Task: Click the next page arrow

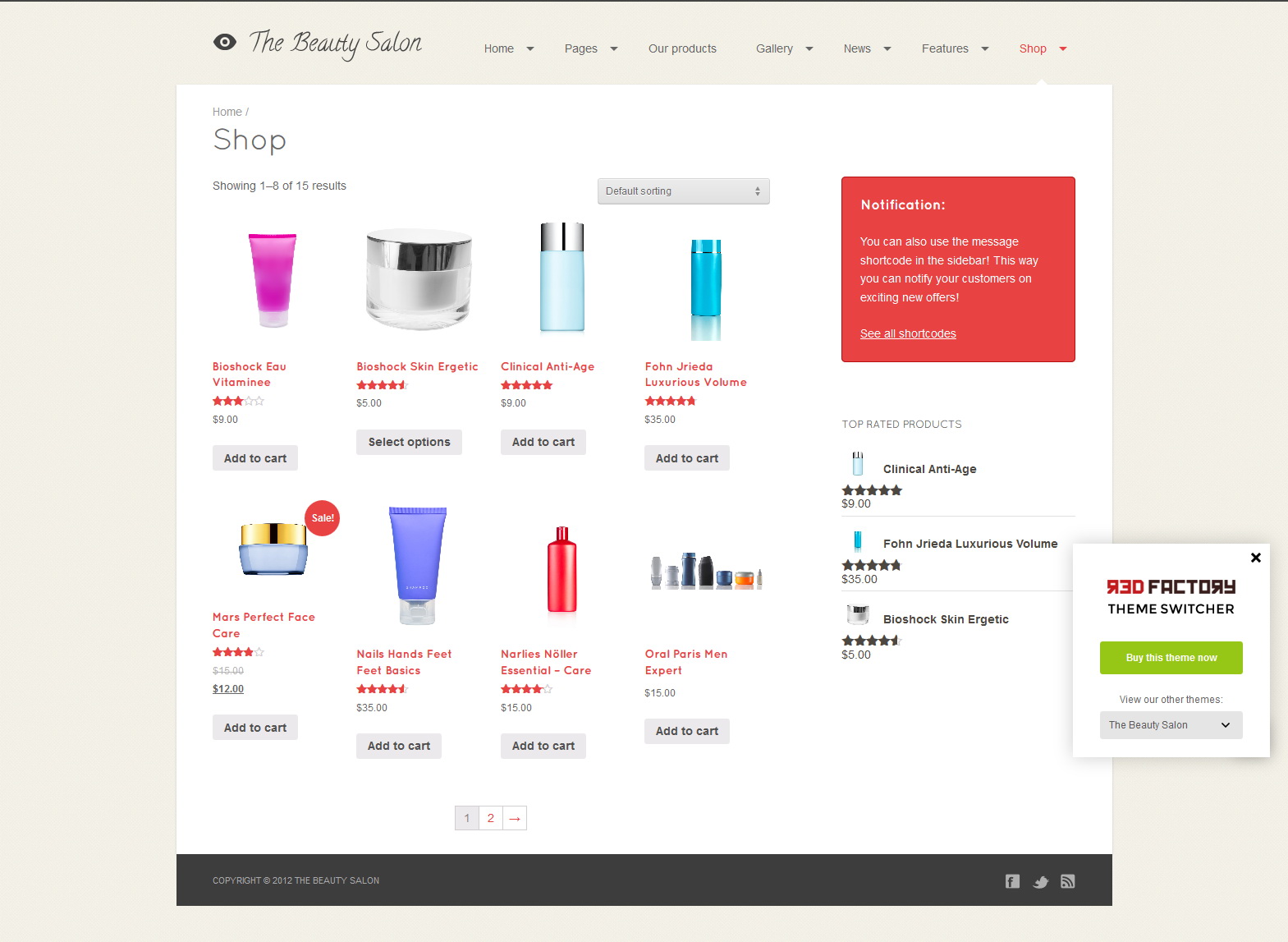Action: click(x=515, y=818)
